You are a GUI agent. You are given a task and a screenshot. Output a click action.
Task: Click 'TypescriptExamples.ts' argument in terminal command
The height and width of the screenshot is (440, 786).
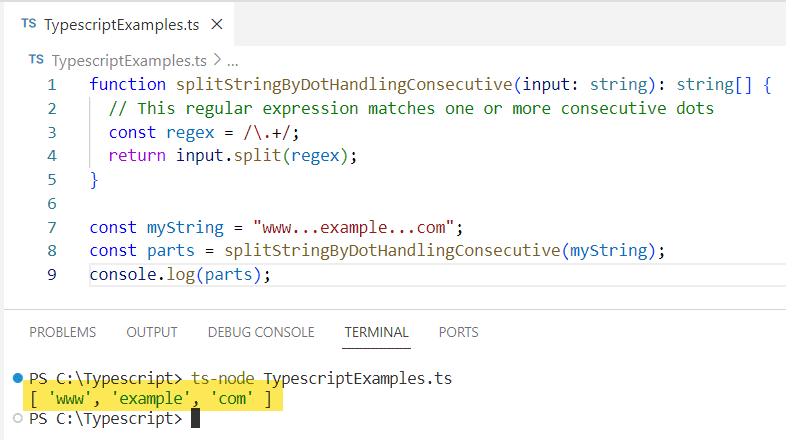pos(357,378)
